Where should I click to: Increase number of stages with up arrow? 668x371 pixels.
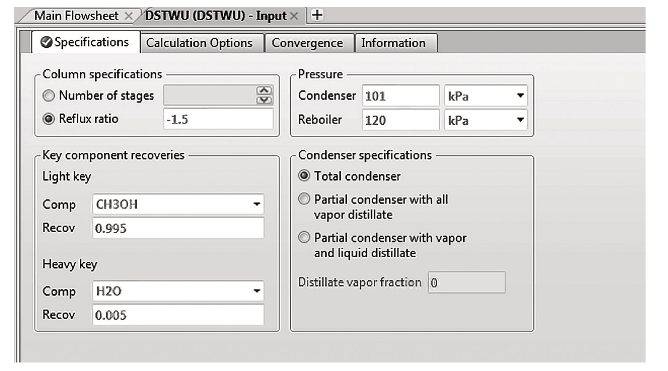264,90
